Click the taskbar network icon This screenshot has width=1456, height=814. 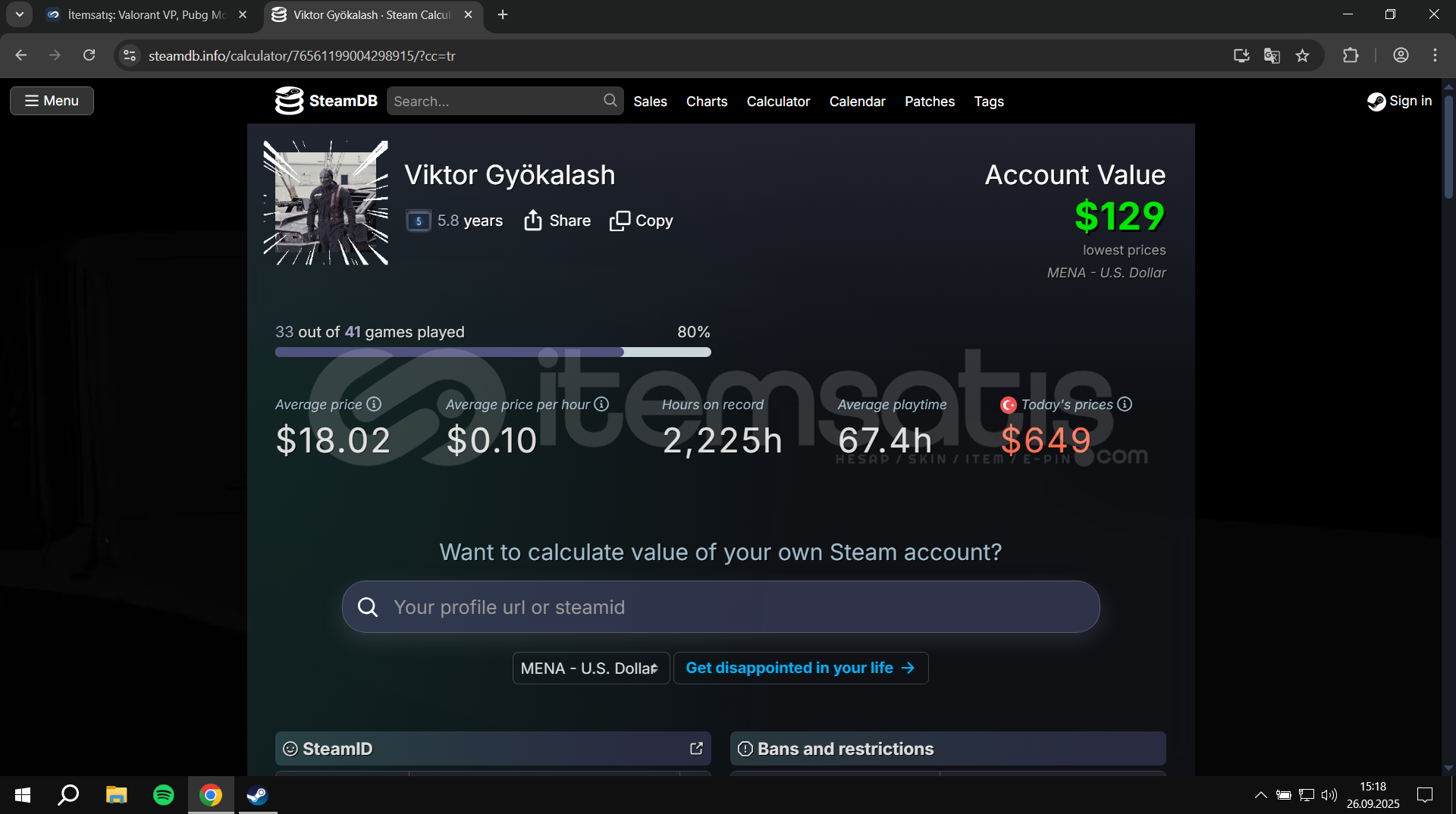1306,795
